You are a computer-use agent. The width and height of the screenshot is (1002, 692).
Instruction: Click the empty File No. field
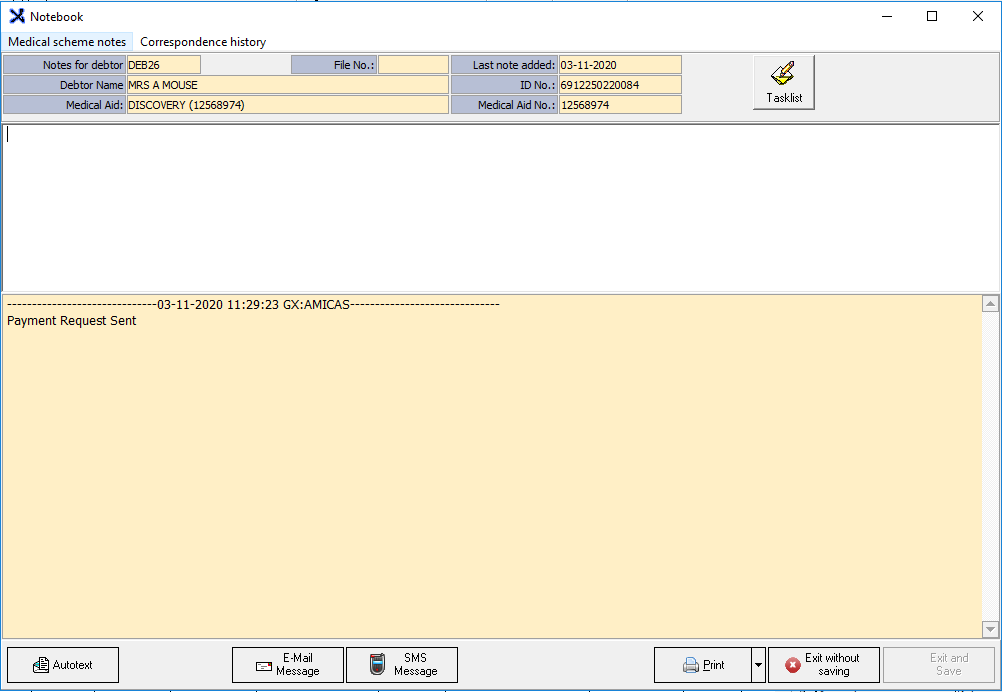pyautogui.click(x=413, y=65)
